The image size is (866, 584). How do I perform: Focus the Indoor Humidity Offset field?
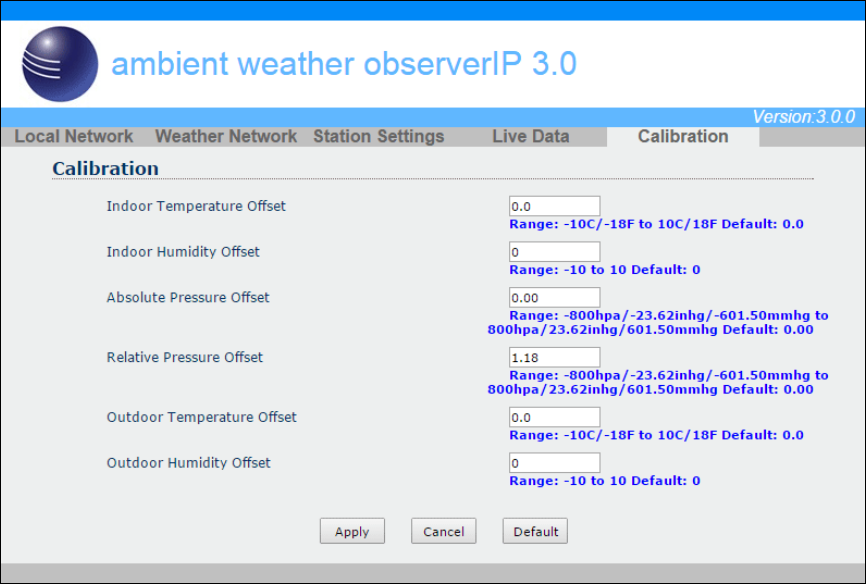click(x=555, y=252)
